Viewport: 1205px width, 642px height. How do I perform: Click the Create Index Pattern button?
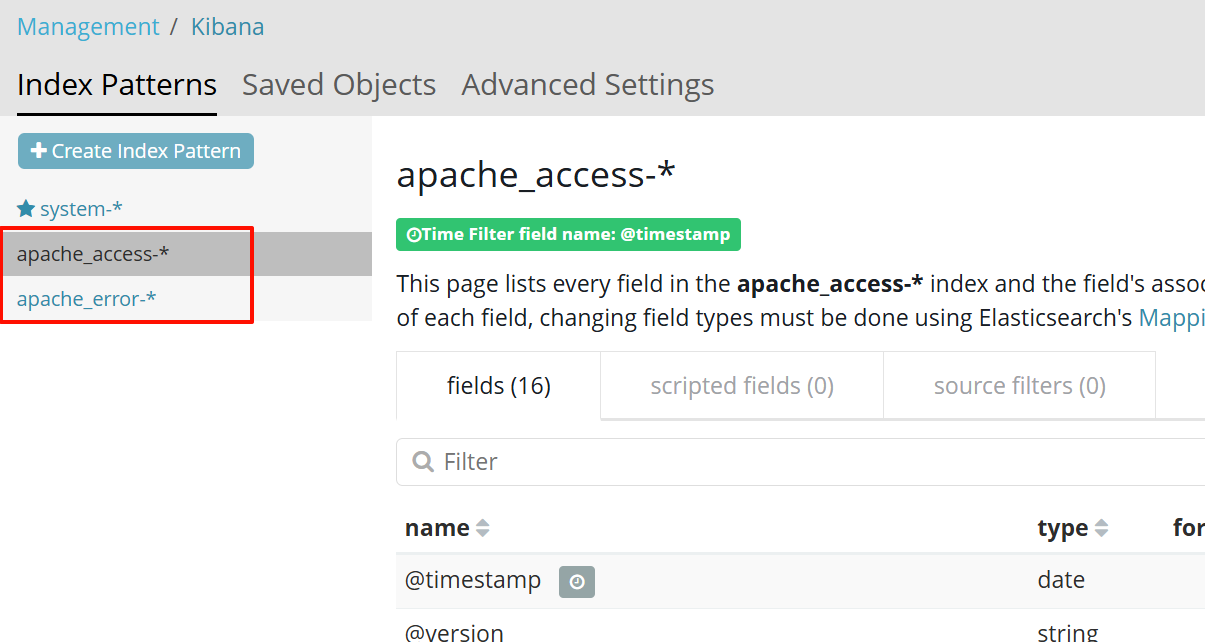click(x=136, y=151)
